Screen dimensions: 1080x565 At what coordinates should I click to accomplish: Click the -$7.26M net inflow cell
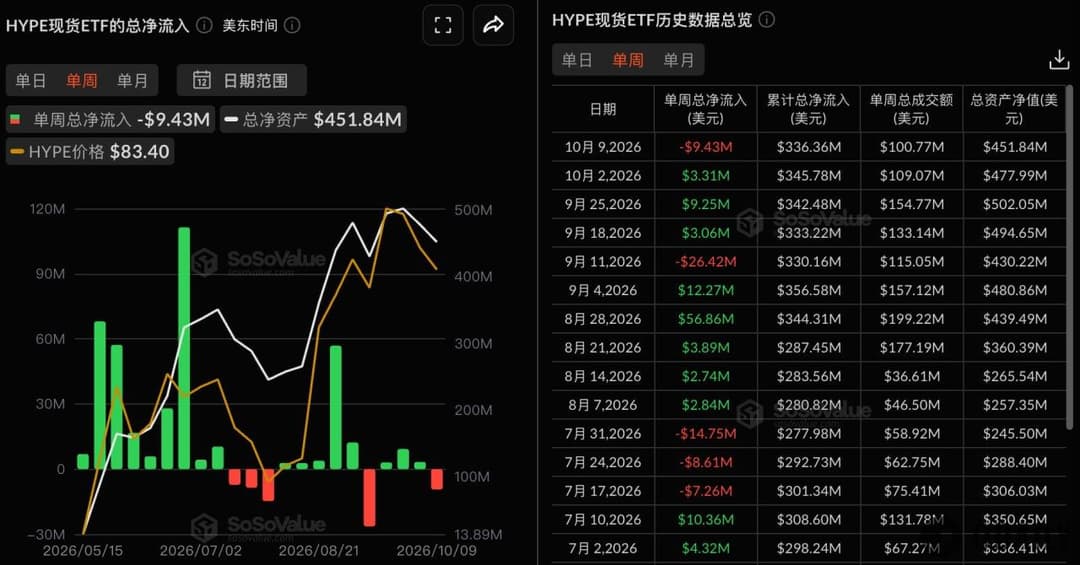pyautogui.click(x=705, y=491)
